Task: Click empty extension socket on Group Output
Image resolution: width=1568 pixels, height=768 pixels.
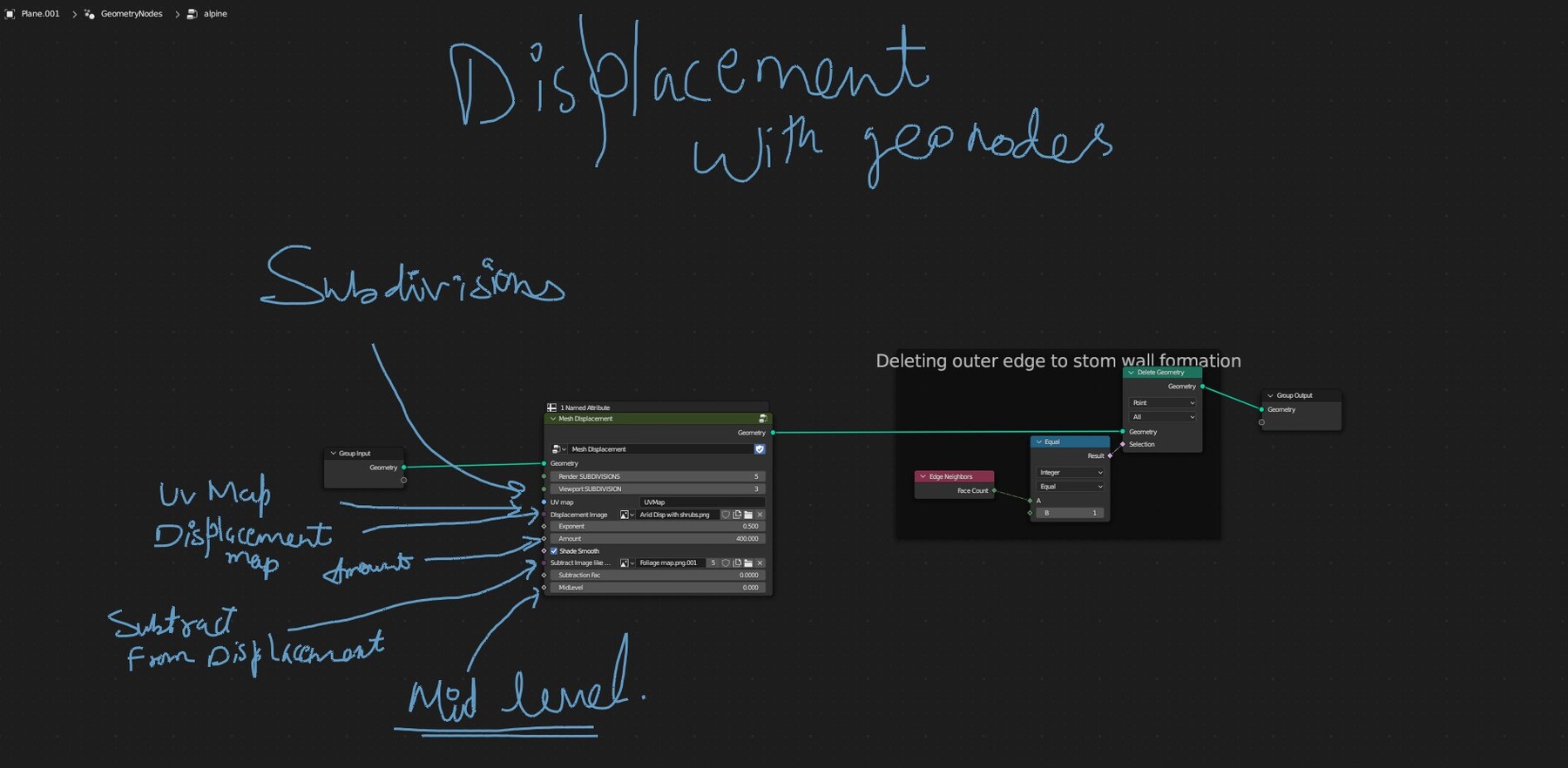Action: 1261,422
